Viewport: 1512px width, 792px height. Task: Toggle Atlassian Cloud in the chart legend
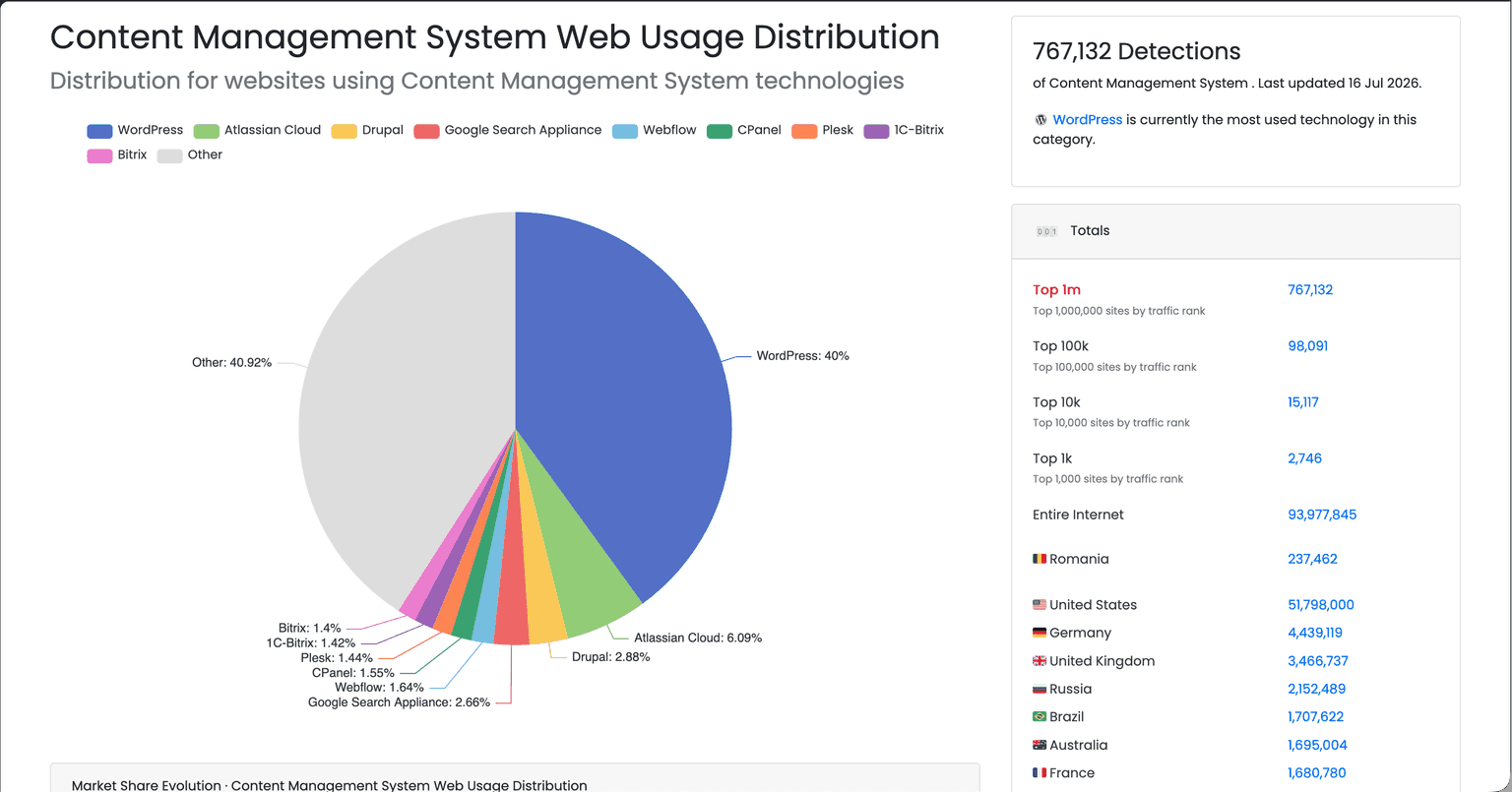(x=257, y=130)
